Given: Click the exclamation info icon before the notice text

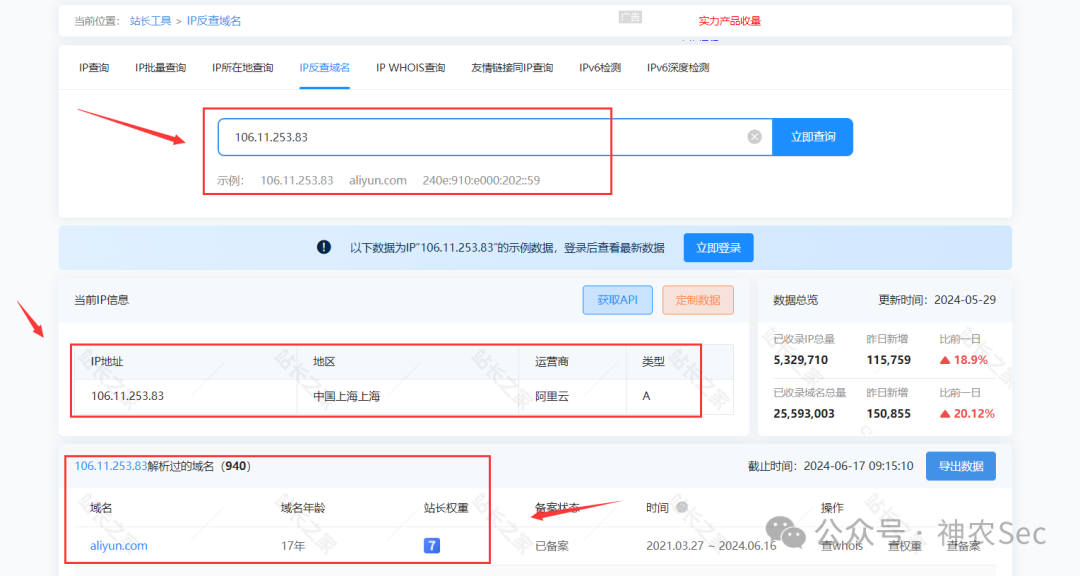Looking at the screenshot, I should [323, 246].
